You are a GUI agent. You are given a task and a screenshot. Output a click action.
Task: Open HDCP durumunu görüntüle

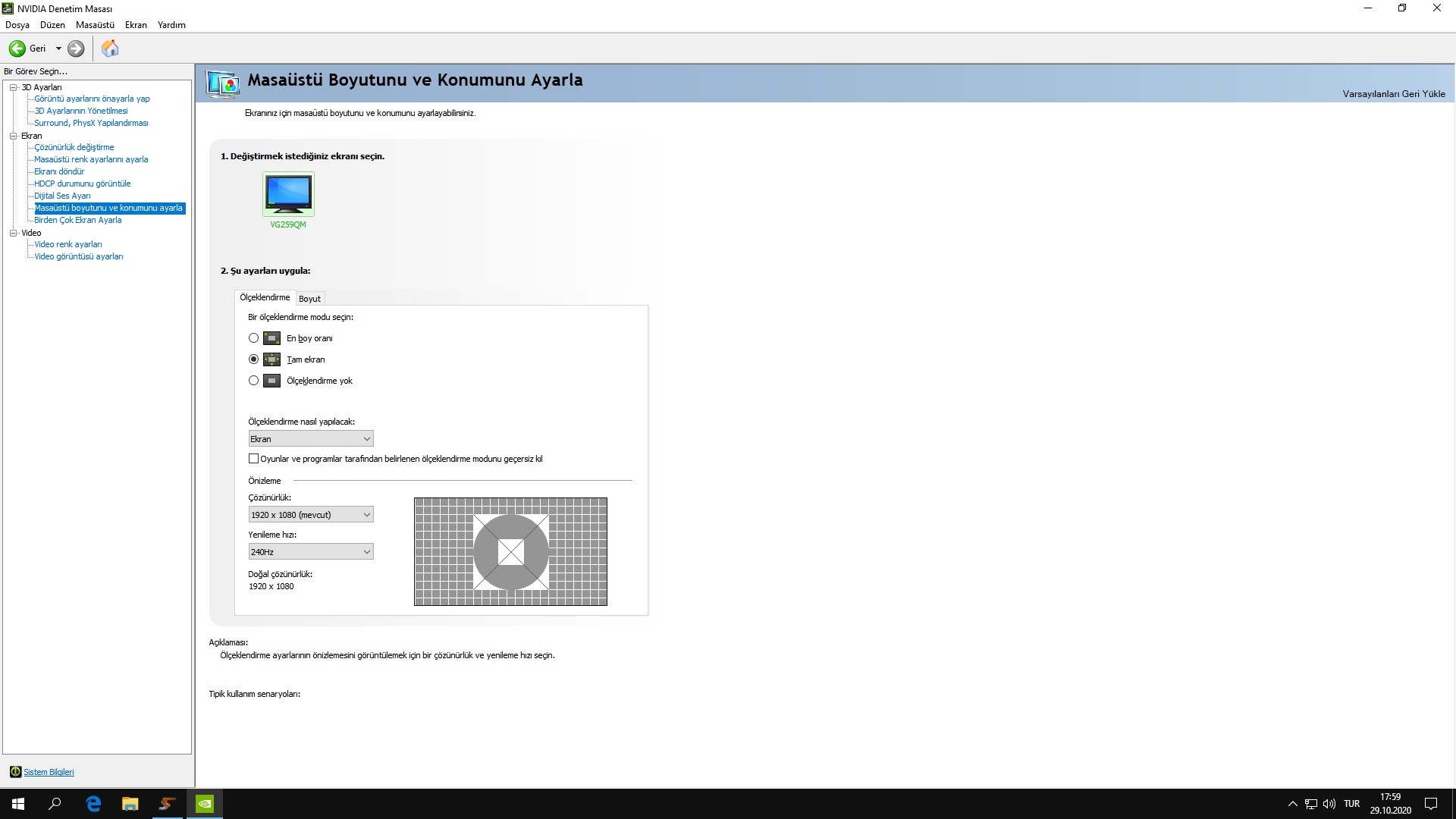click(x=83, y=184)
